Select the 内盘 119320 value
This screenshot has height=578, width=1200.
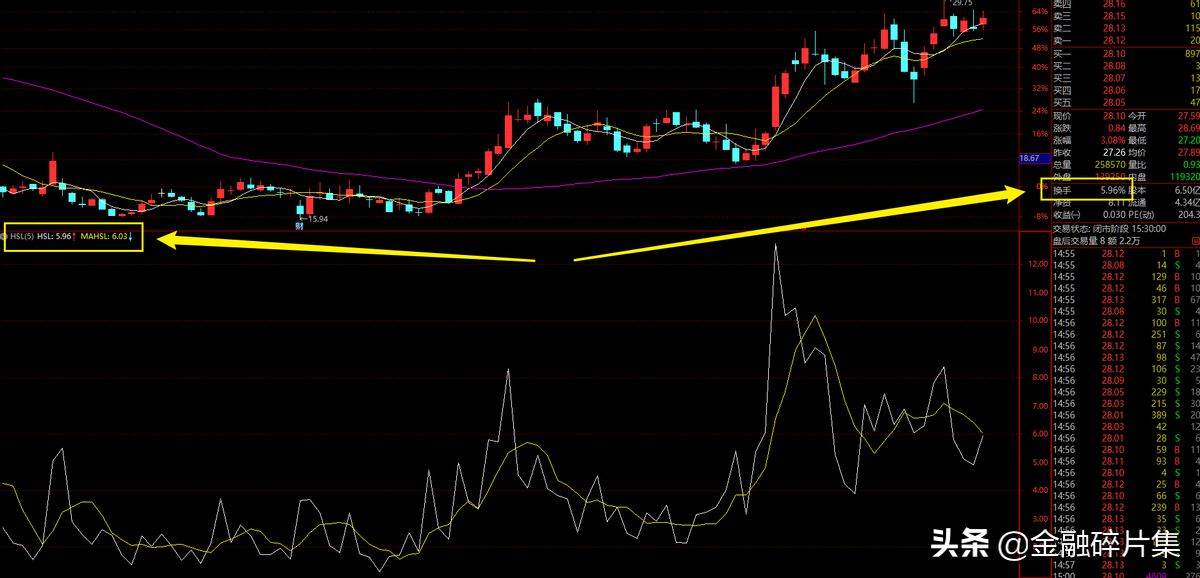(1166, 176)
